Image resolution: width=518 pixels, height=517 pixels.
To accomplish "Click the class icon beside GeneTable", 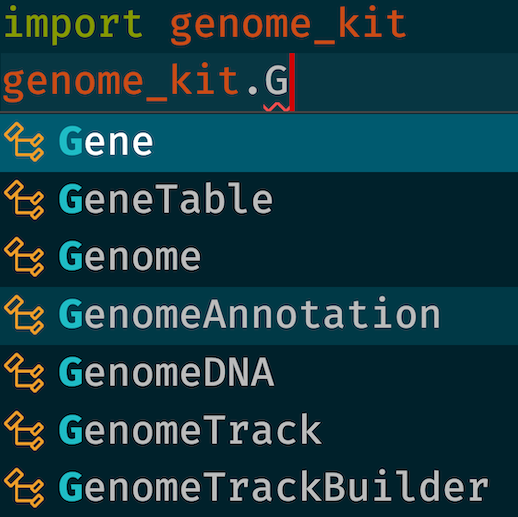I will (x=24, y=200).
